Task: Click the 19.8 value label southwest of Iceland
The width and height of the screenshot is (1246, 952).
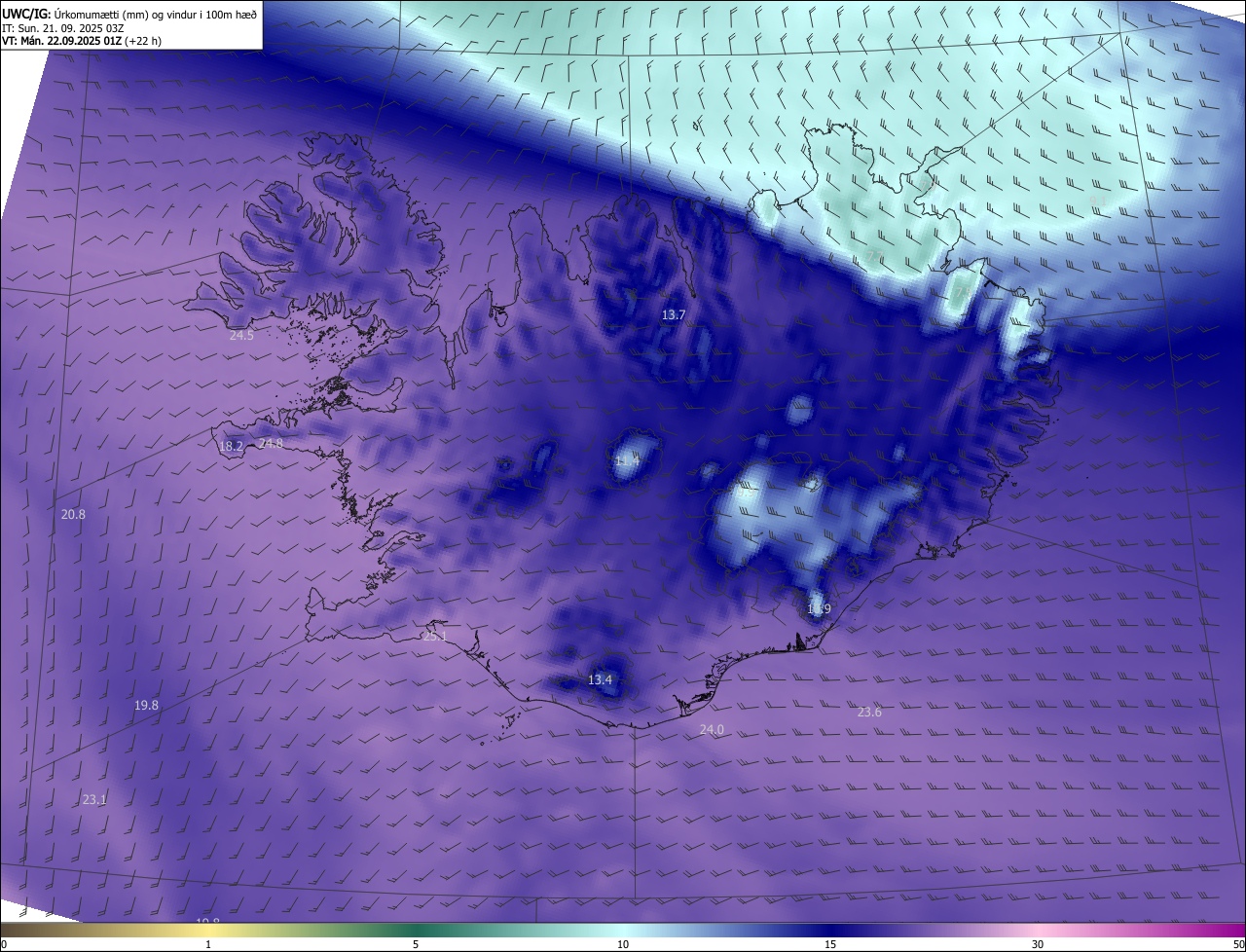Action: coord(146,705)
